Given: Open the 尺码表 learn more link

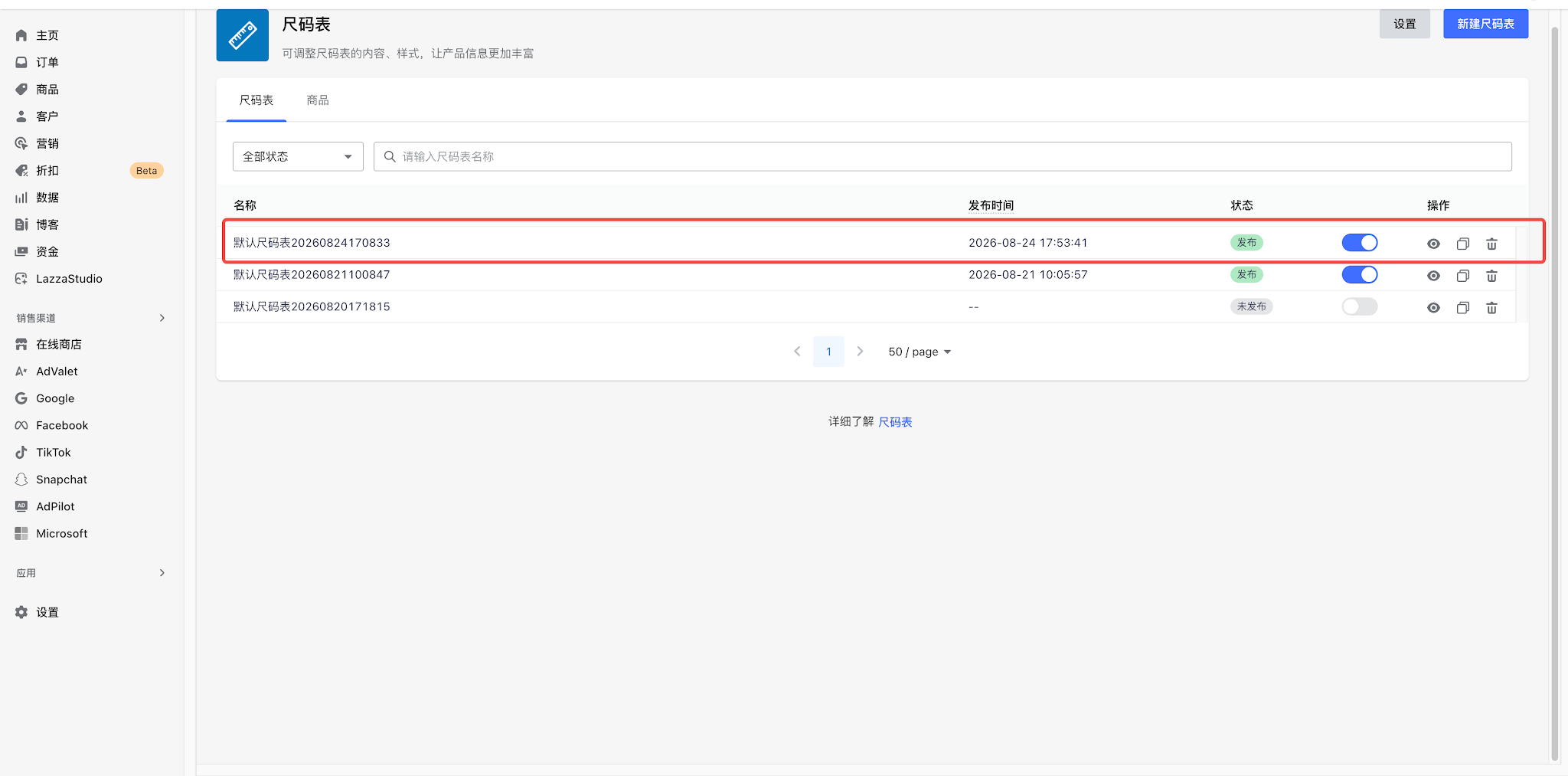Looking at the screenshot, I should tap(895, 422).
